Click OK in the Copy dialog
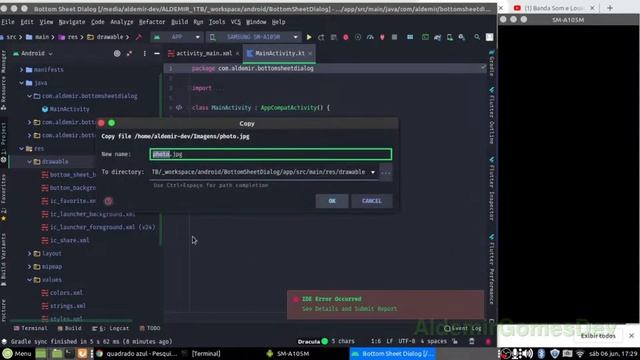Viewport: 640px width, 360px height. [332, 201]
